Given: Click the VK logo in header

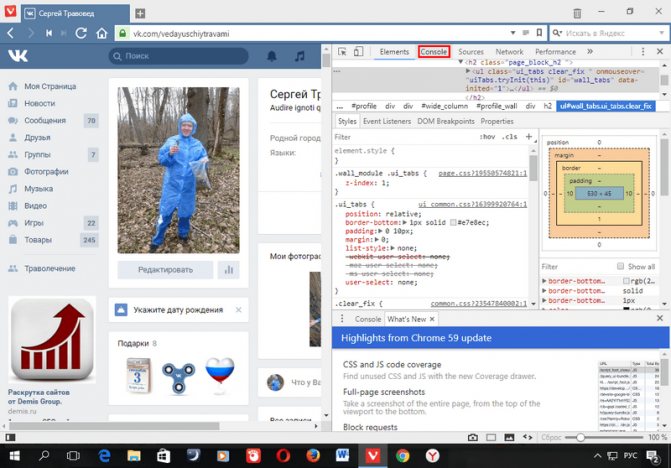Looking at the screenshot, I should point(18,56).
